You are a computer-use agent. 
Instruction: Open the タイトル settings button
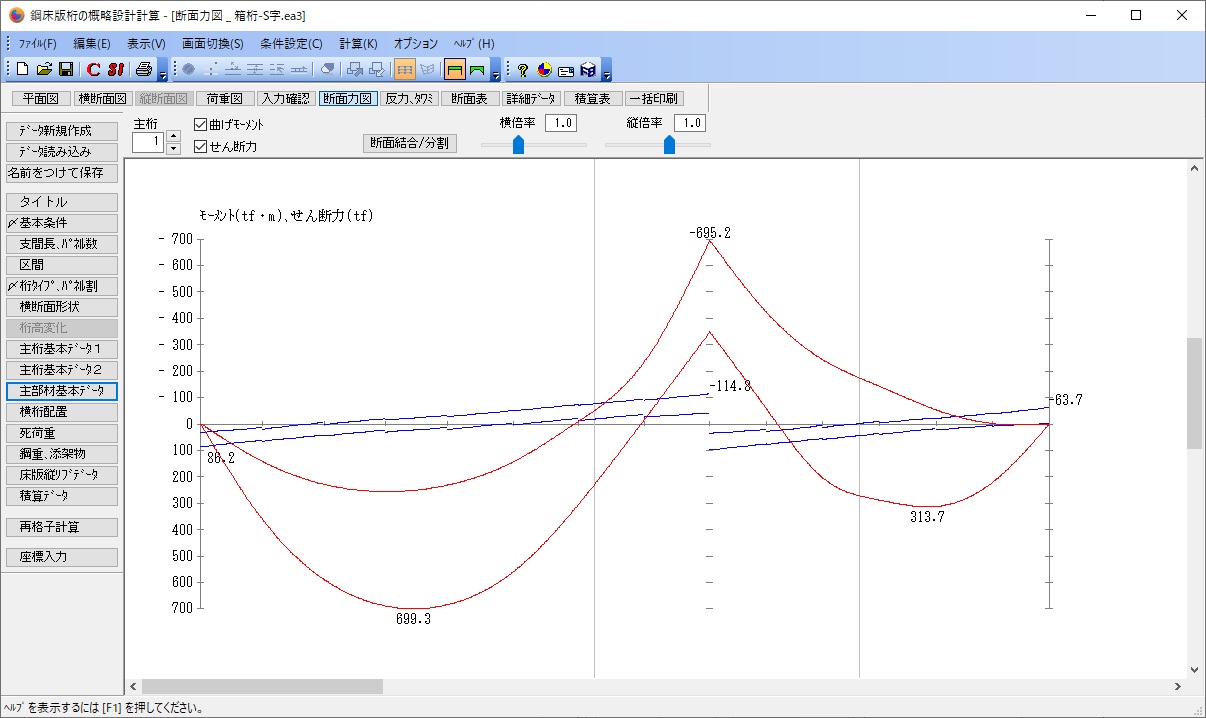(62, 202)
